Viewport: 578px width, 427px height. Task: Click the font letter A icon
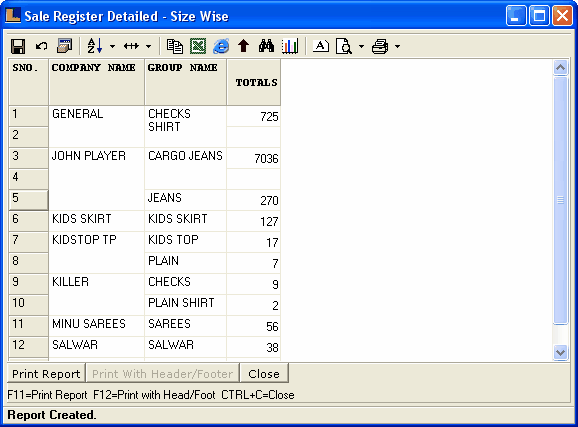(321, 46)
